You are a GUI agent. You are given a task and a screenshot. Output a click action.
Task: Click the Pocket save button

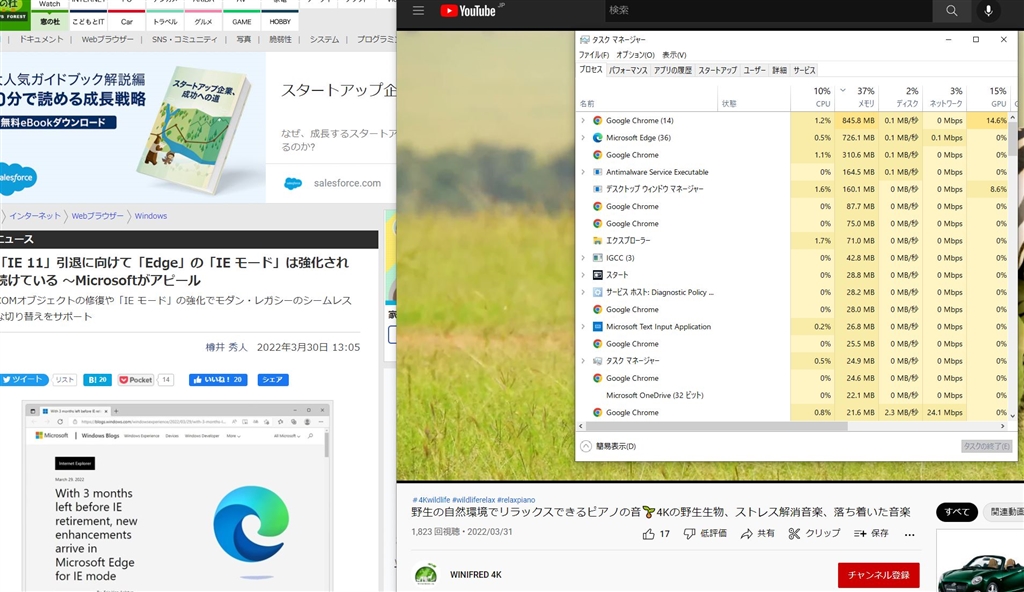[x=136, y=380]
